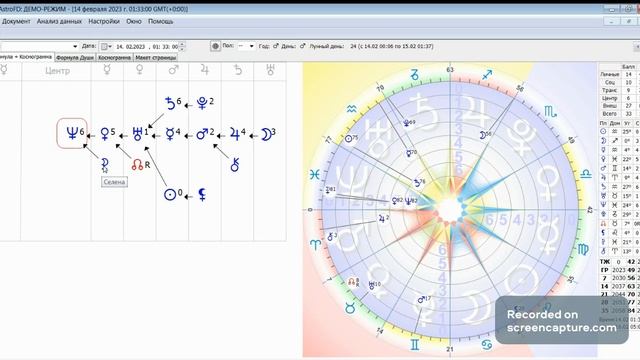Screen dimensions: 640x360
Task: Switch to the Космограмма tab
Action: (x=114, y=58)
